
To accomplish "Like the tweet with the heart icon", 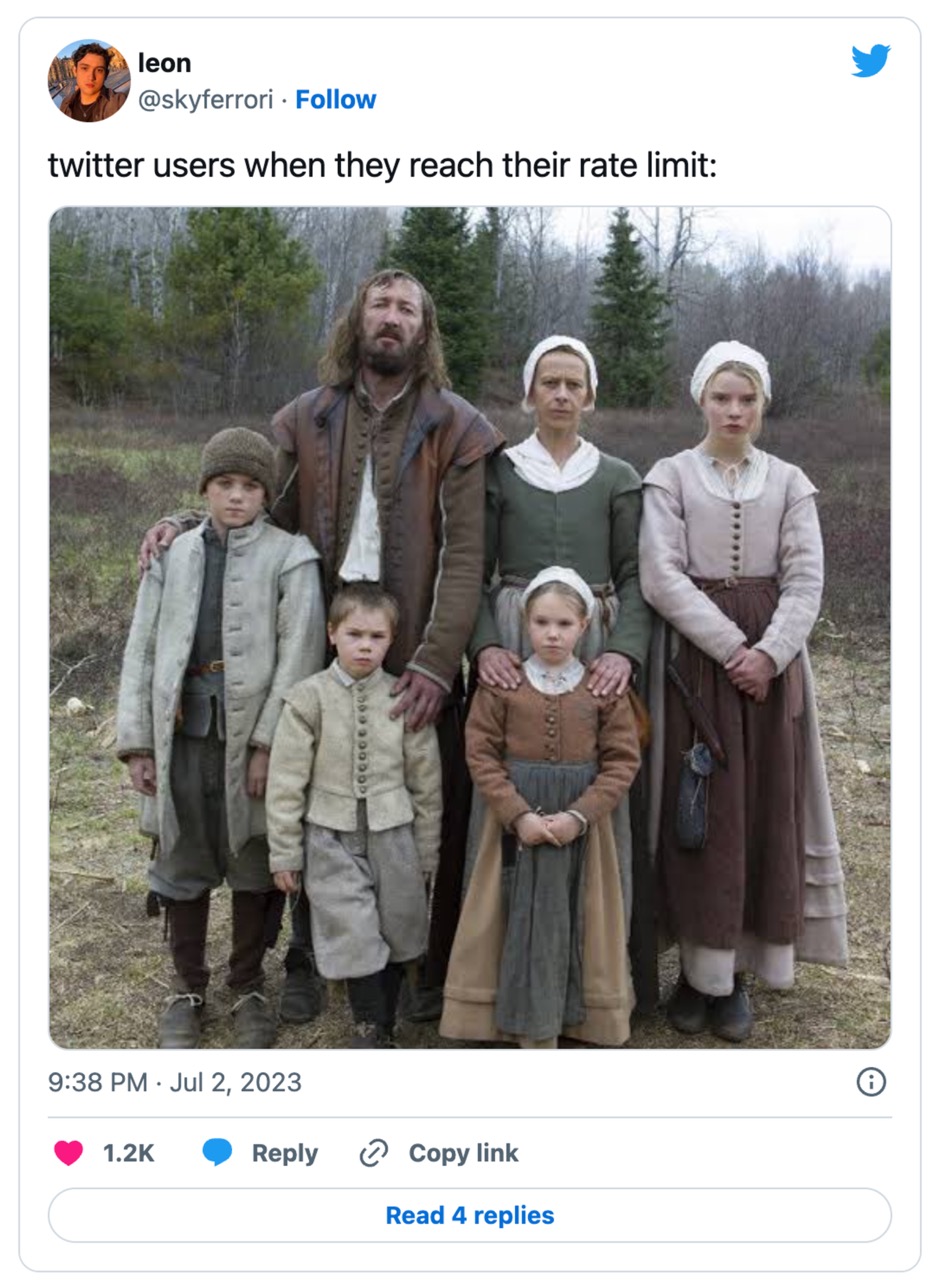I will 68,1153.
